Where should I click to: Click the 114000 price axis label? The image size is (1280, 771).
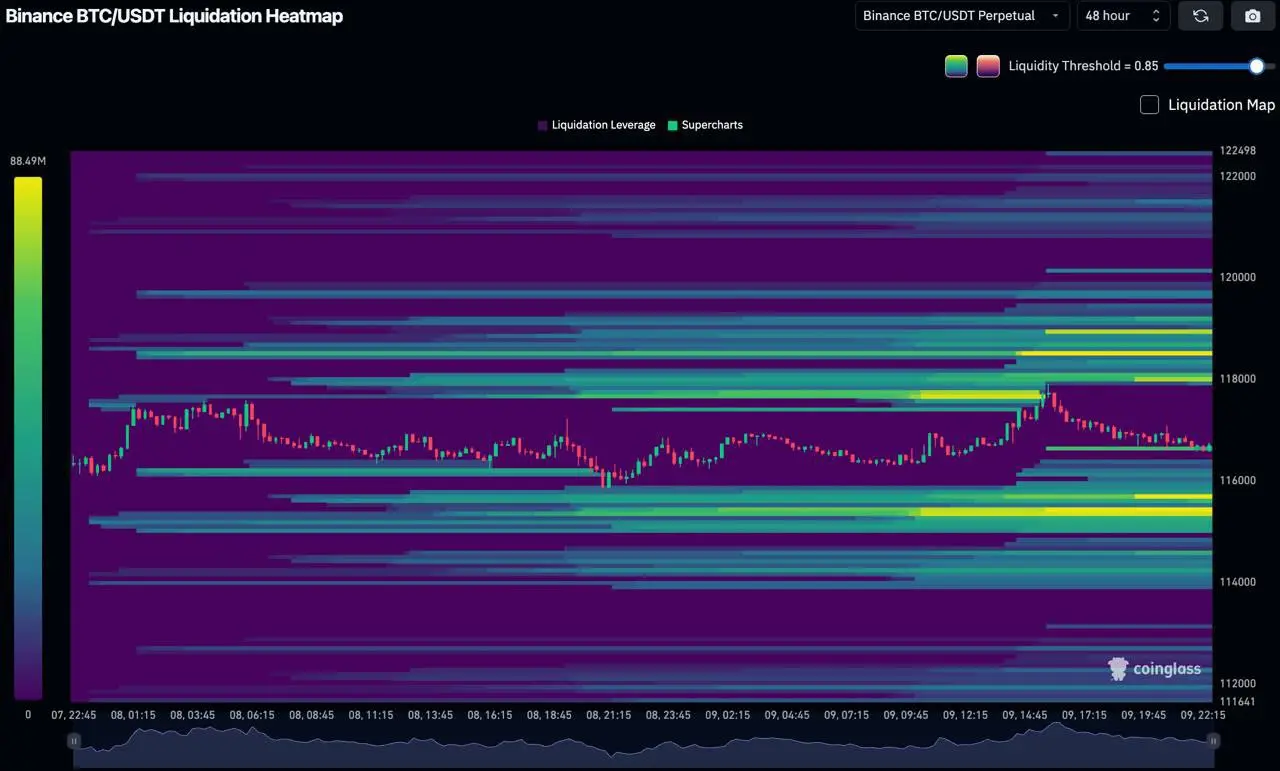(1237, 582)
